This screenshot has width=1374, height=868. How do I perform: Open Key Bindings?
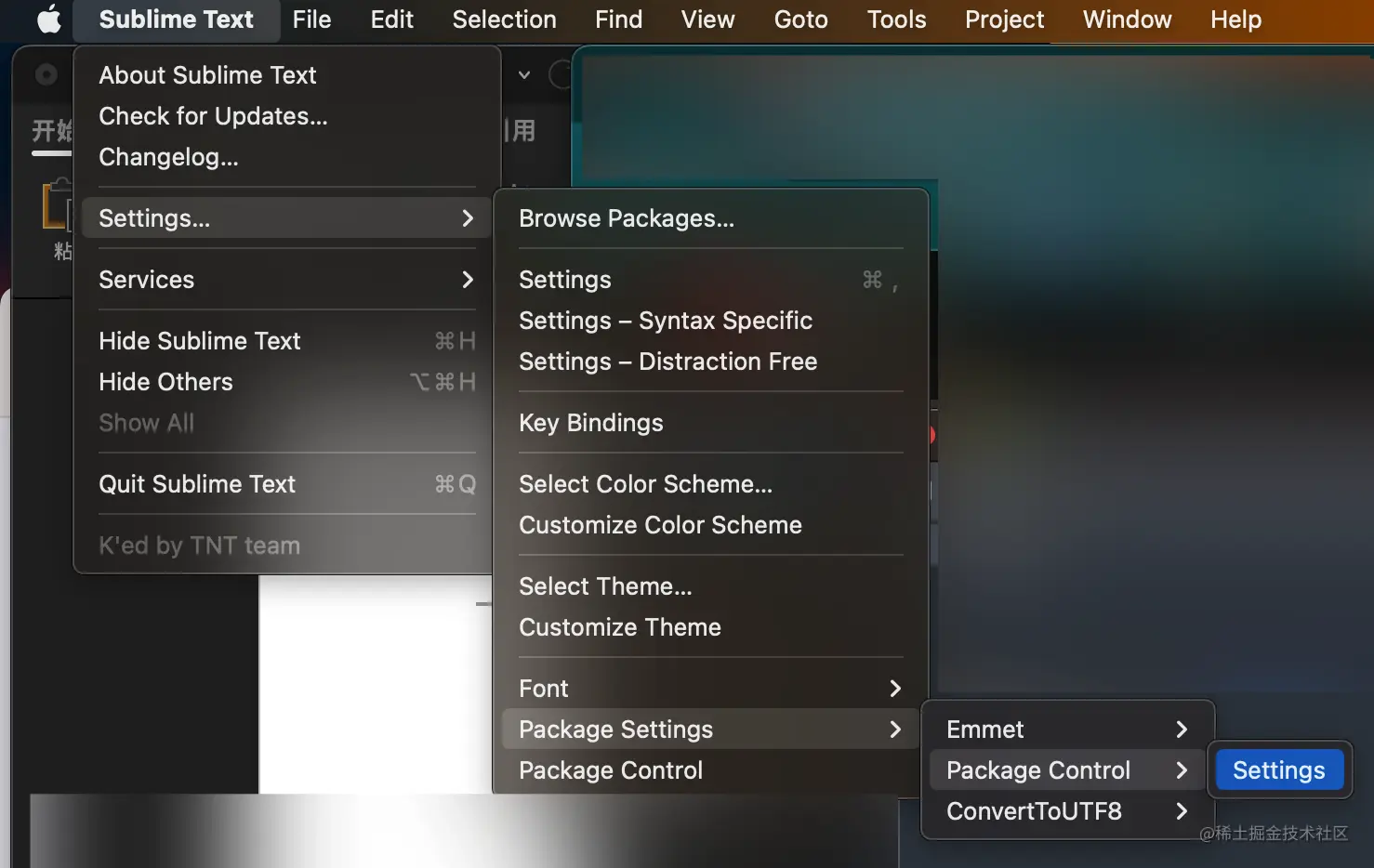tap(710, 423)
